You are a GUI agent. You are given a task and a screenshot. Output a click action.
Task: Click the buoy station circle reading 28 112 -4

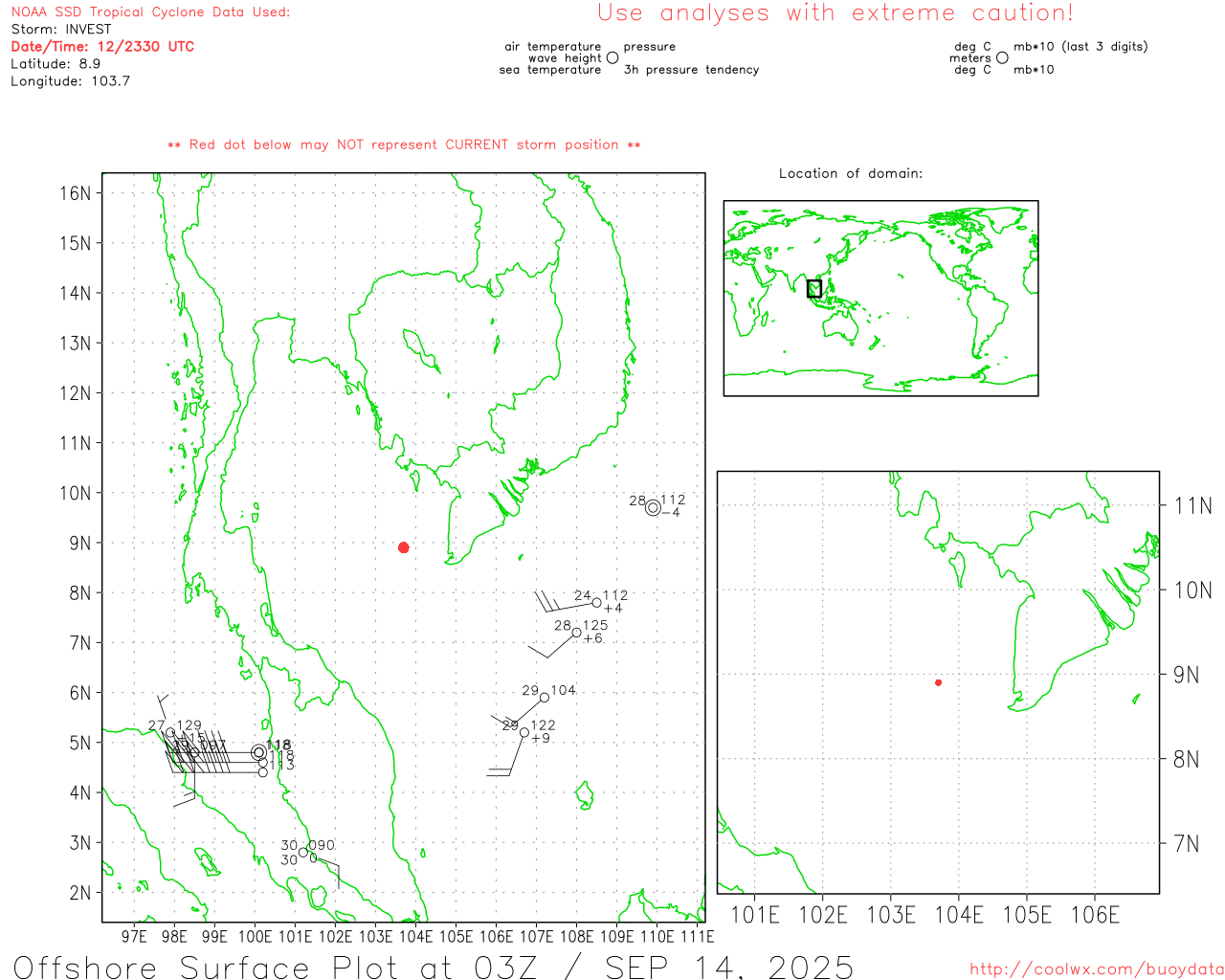pos(653,508)
